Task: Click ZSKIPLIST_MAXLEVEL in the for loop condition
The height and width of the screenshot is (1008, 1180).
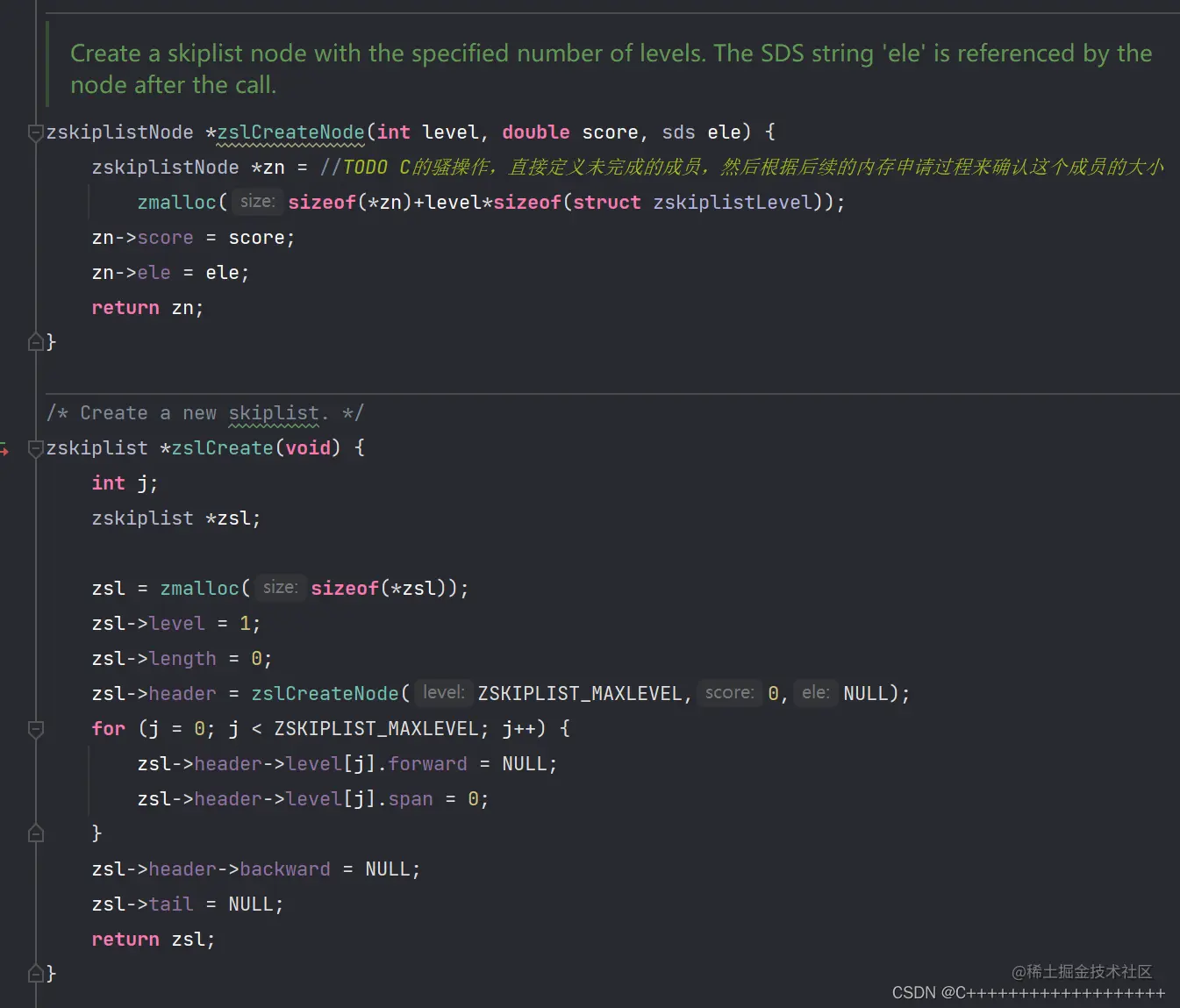Action: (375, 729)
